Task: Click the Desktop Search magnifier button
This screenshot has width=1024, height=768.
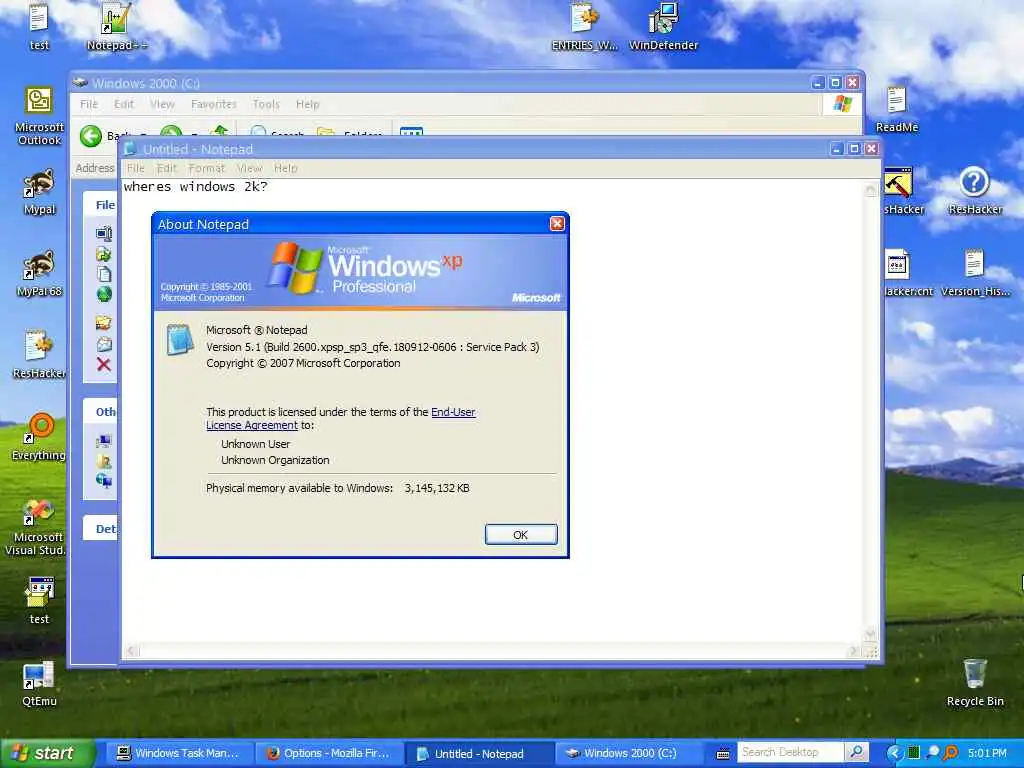Action: pyautogui.click(x=856, y=752)
